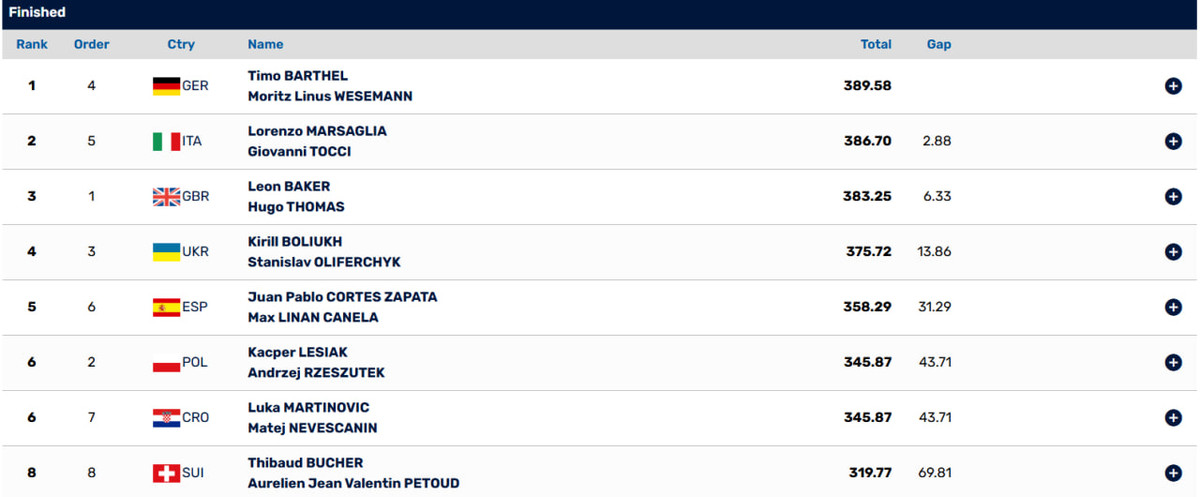Image resolution: width=1200 pixels, height=497 pixels.
Task: Open Ukraine row plus icon
Action: [x=1173, y=252]
